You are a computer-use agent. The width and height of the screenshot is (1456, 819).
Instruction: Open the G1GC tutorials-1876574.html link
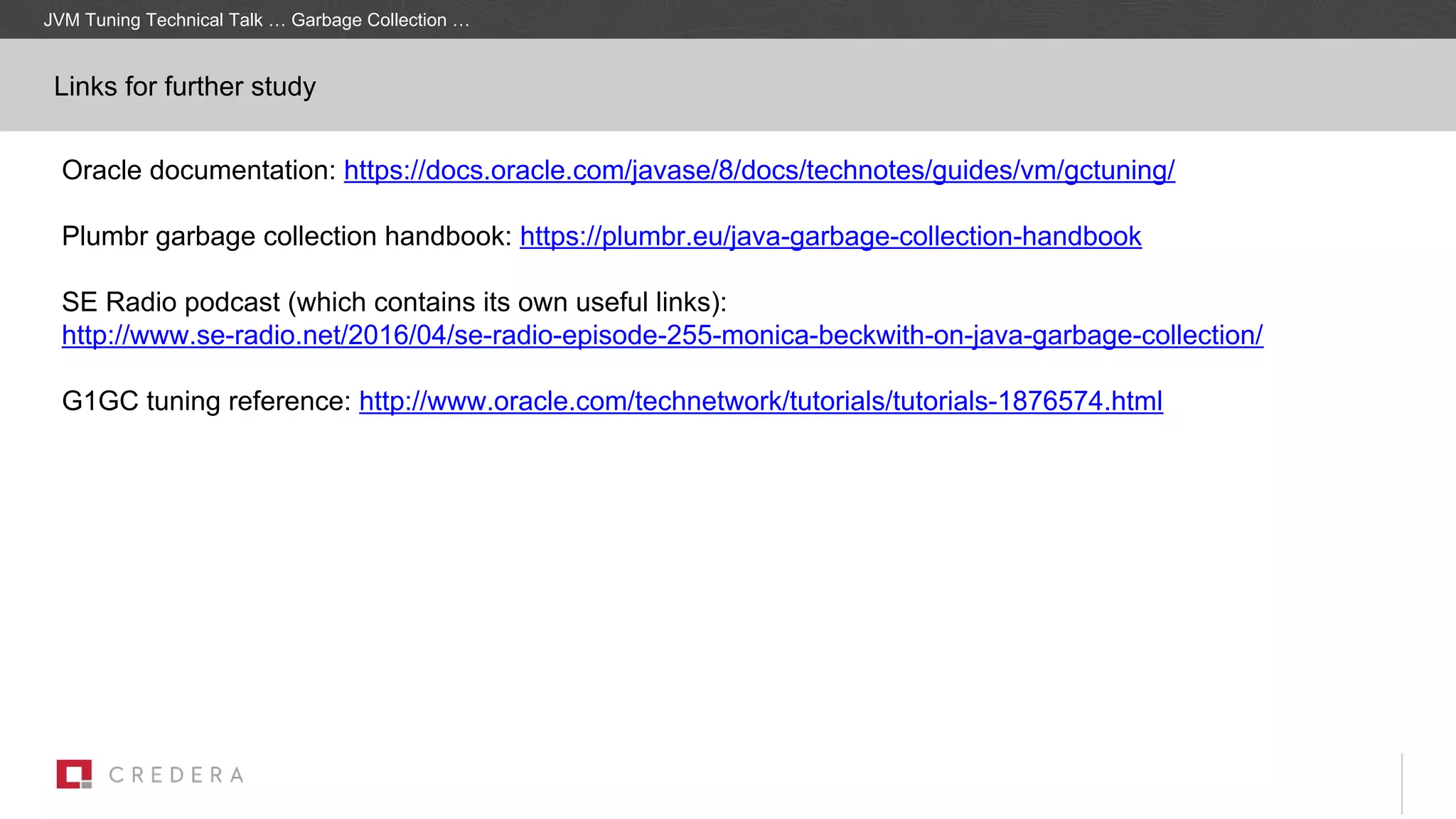pos(761,402)
